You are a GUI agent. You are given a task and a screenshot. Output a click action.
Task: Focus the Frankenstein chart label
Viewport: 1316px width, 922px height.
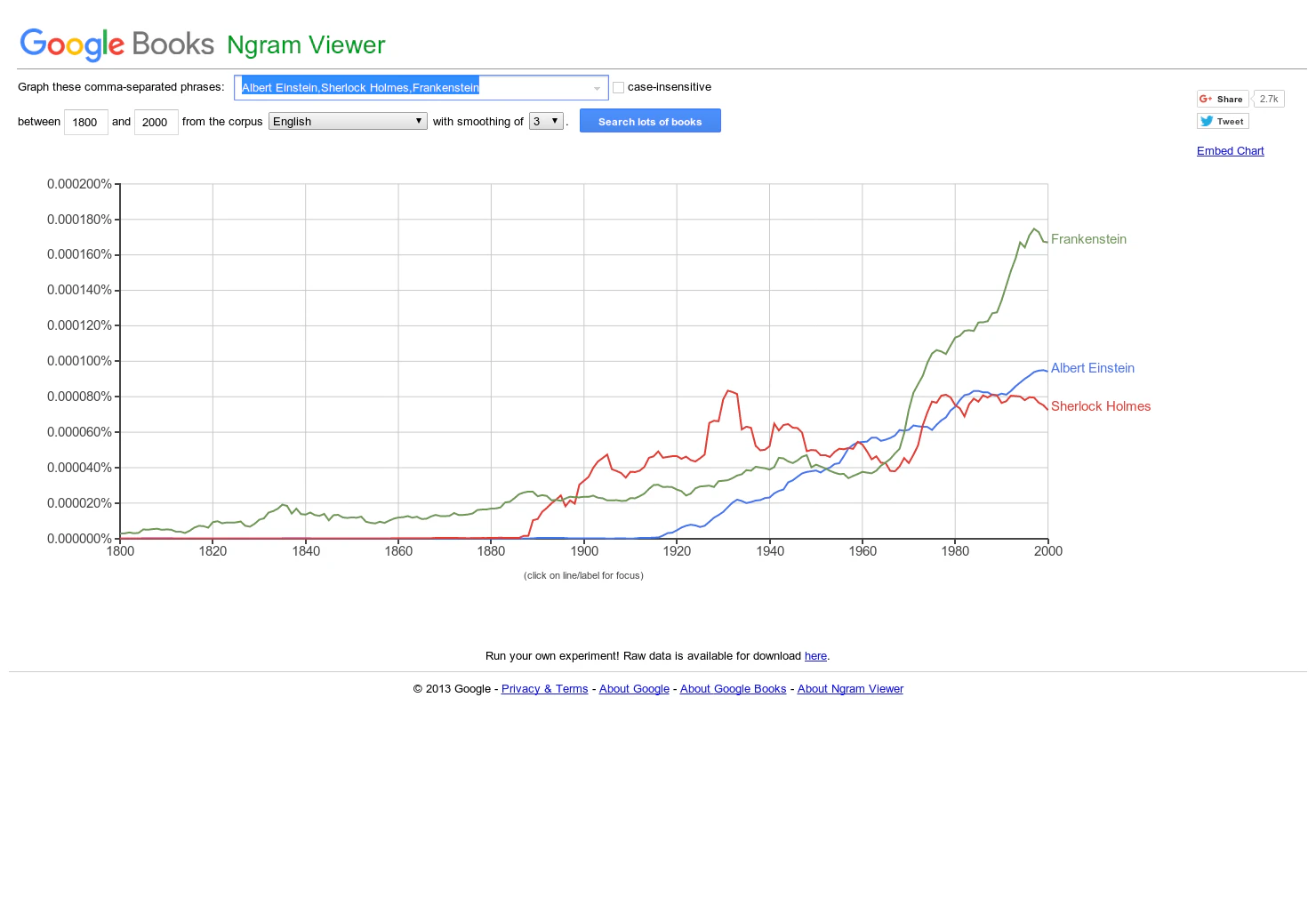coord(1088,239)
